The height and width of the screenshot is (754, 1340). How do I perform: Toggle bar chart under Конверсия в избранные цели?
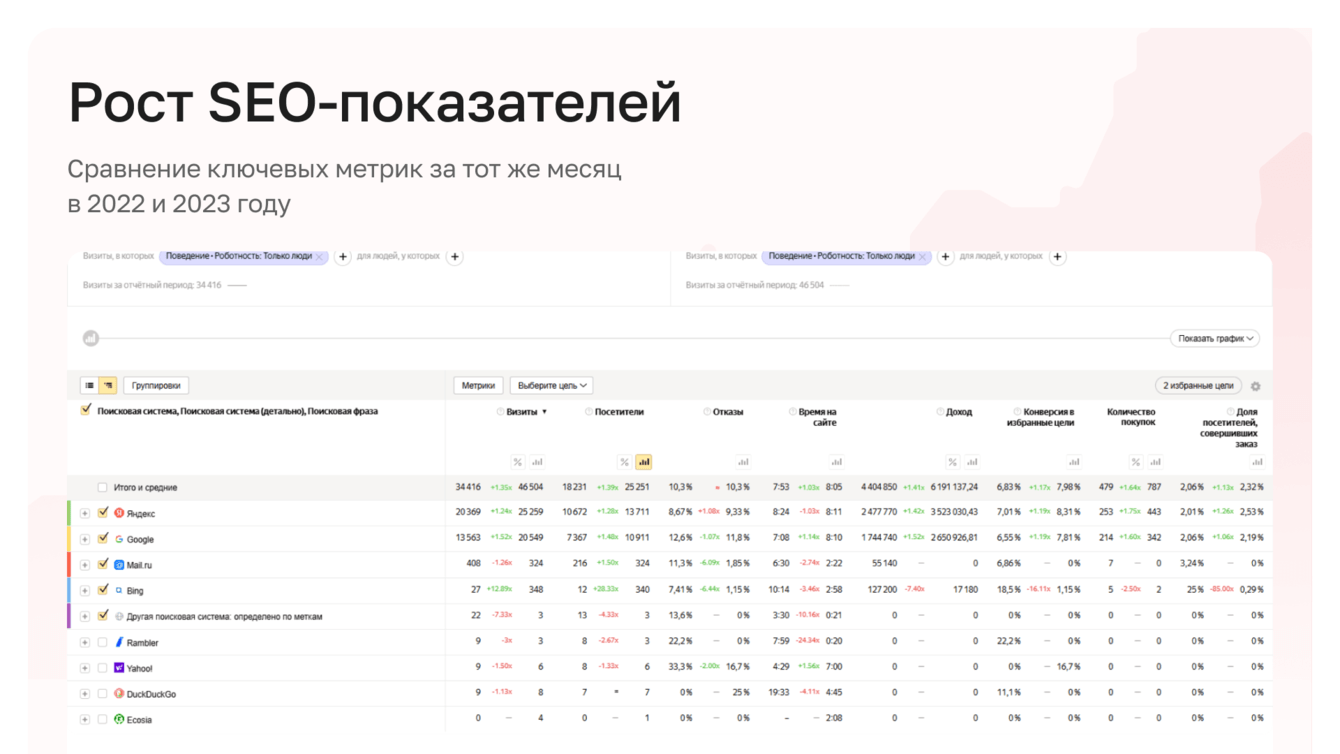pos(1074,462)
